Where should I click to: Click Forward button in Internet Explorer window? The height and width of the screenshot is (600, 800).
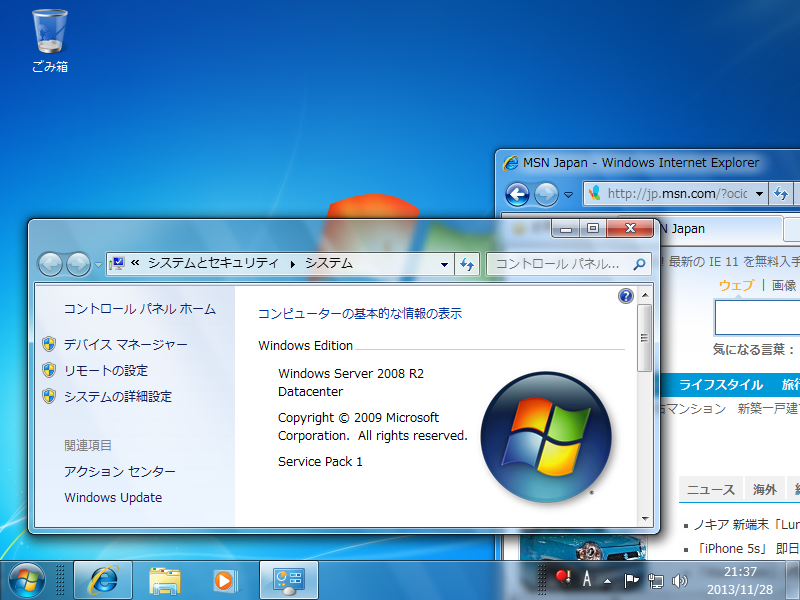click(x=546, y=194)
